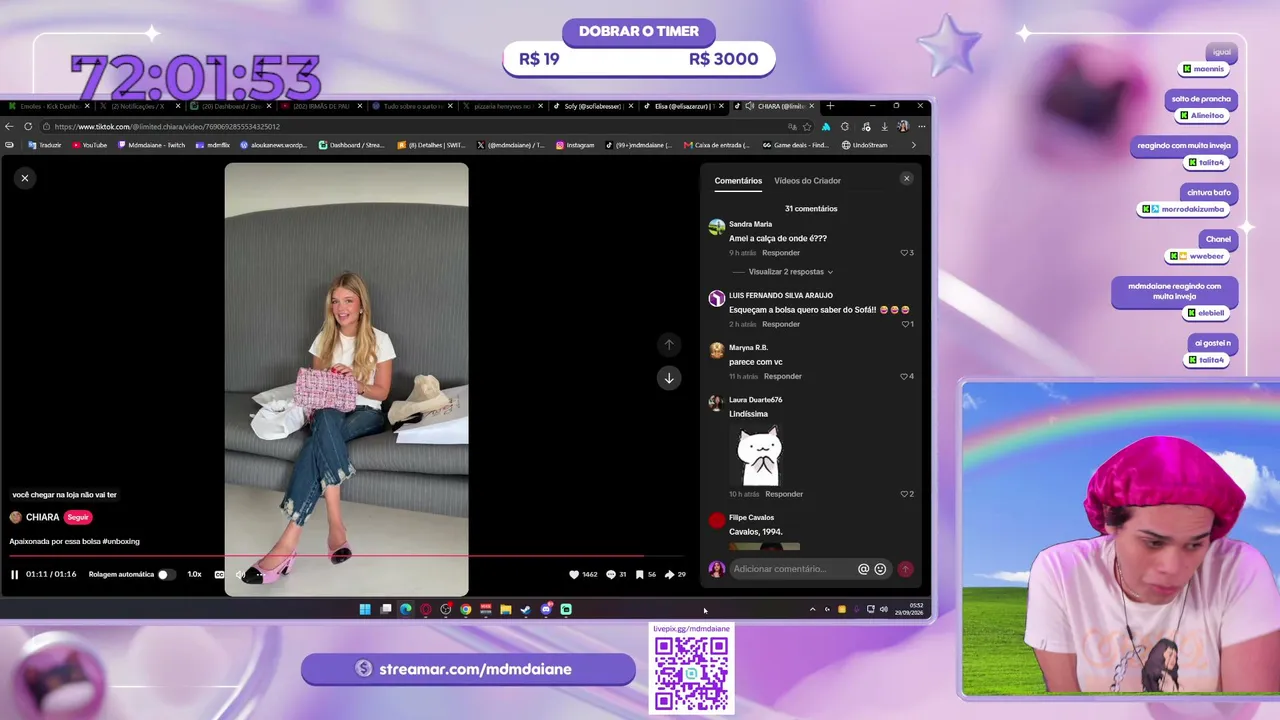
Task: Pause the TikTok video
Action: click(x=15, y=574)
